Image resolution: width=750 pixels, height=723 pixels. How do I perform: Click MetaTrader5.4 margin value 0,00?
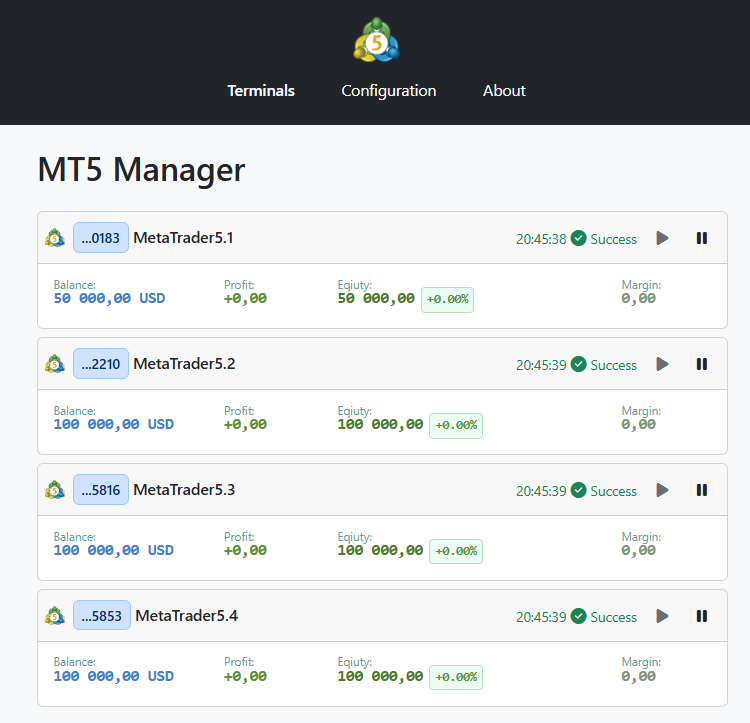639,677
